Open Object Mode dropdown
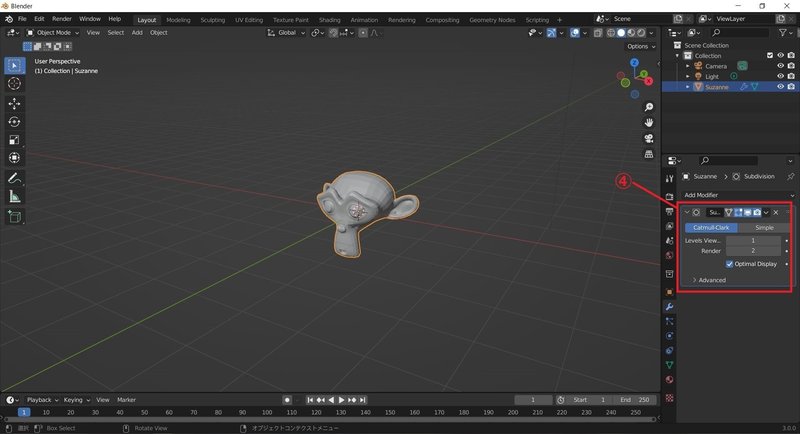The width and height of the screenshot is (800, 434). (53, 33)
